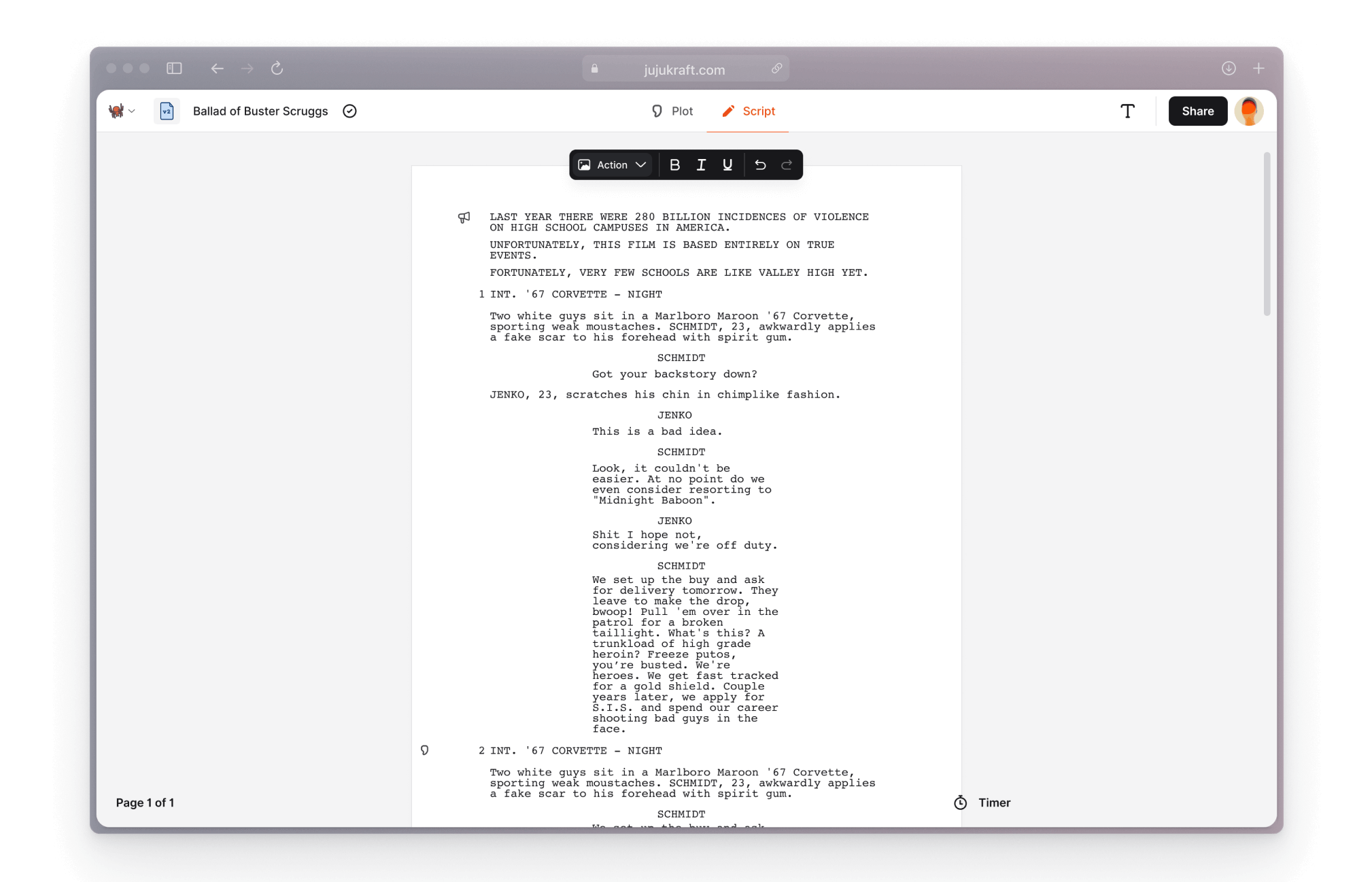Undo the last edit

click(x=760, y=164)
